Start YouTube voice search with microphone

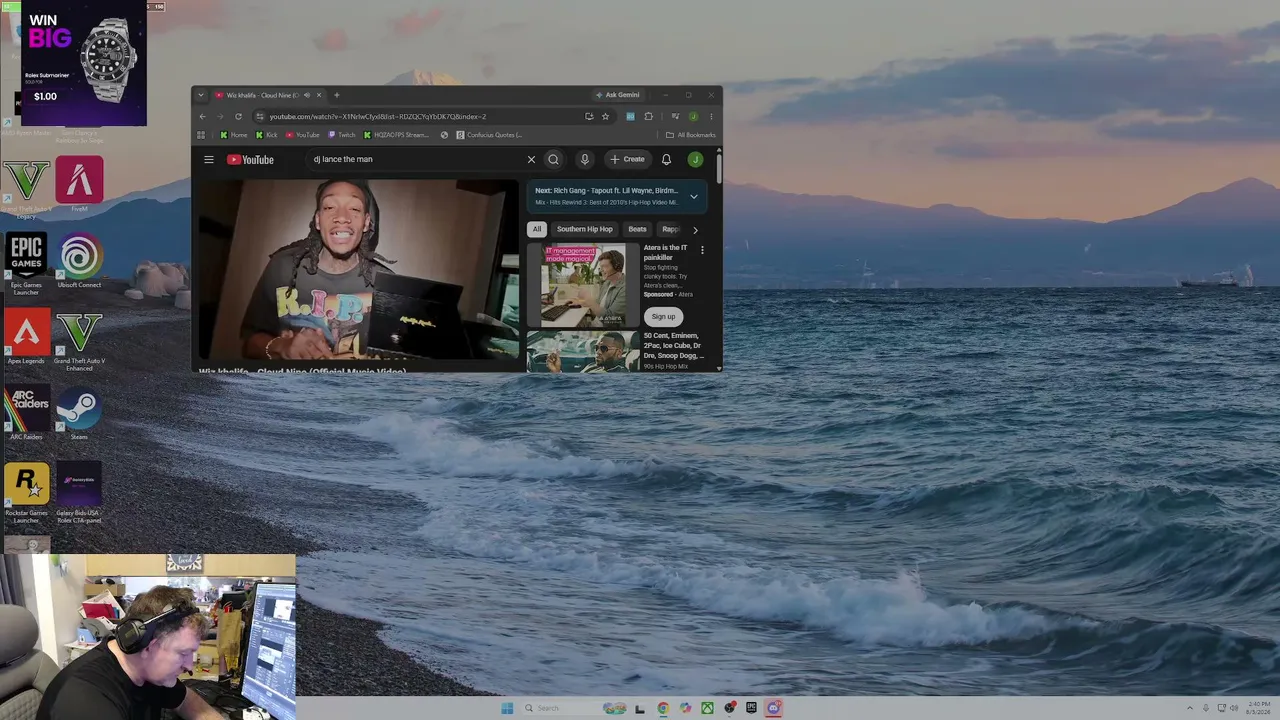click(x=585, y=159)
